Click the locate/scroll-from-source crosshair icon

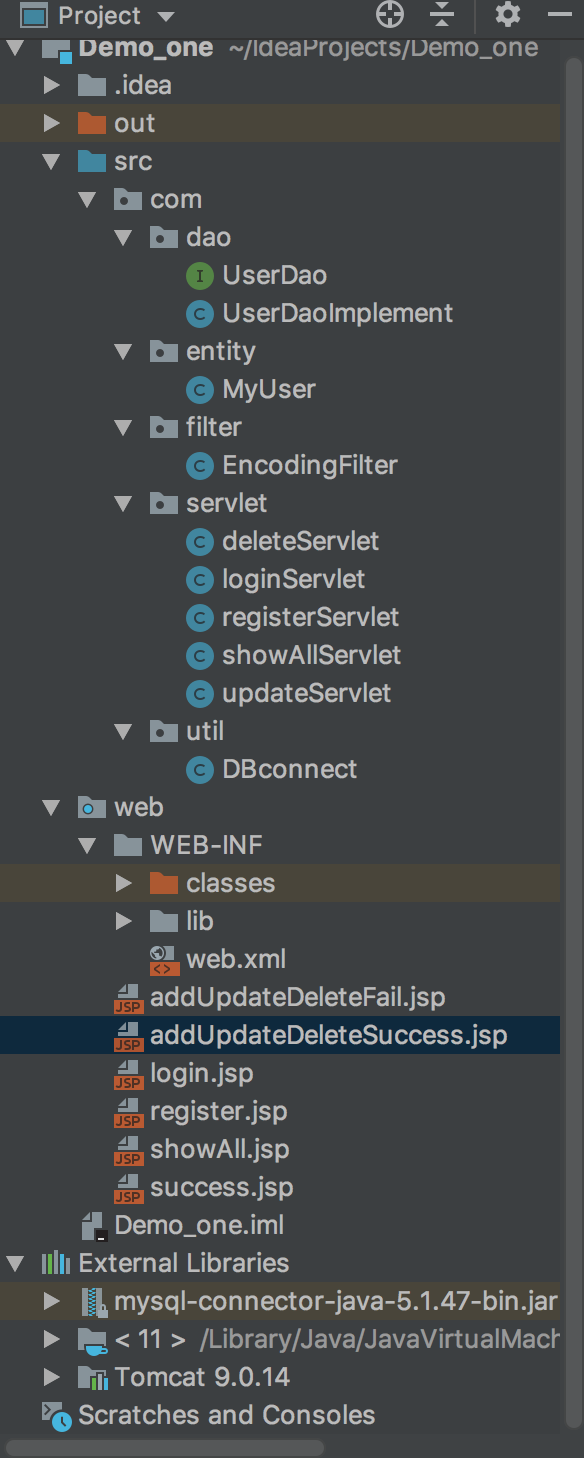(390, 15)
